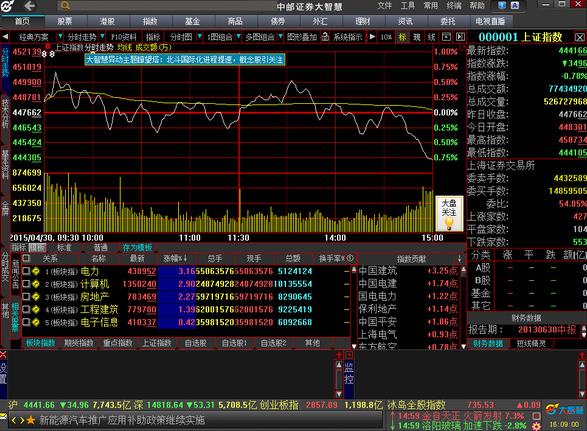Click the search magnifier icon in title bar
The image size is (587, 431).
(65, 6)
